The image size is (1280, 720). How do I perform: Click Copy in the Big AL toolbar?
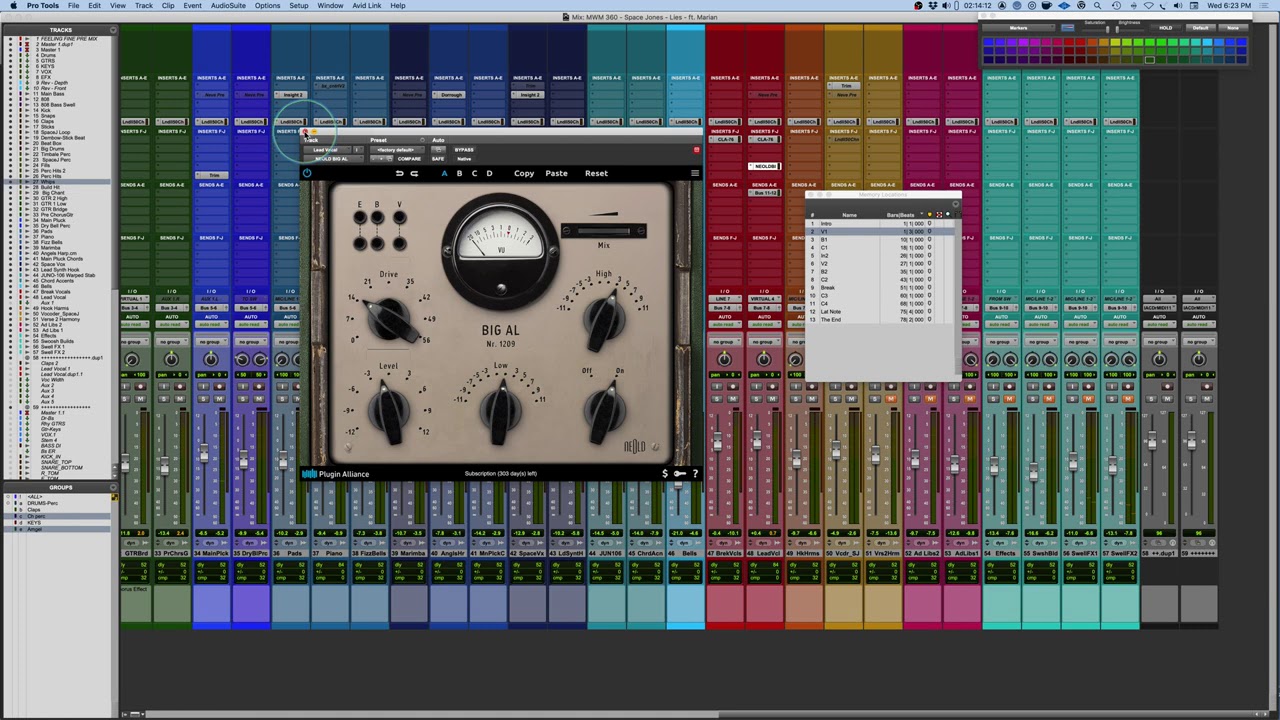pos(524,173)
